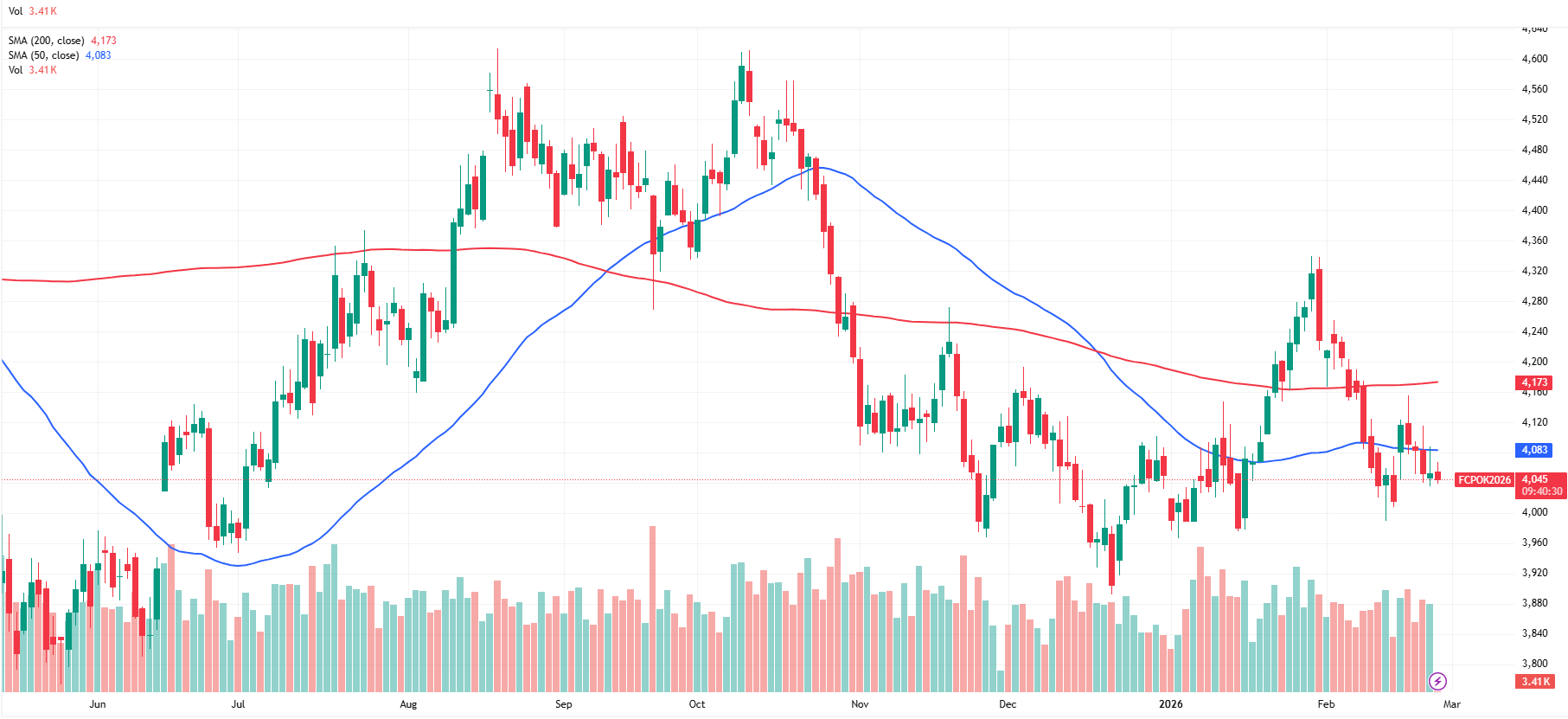Click the Oct label on time axis
The height and width of the screenshot is (719, 1568).
pyautogui.click(x=697, y=704)
